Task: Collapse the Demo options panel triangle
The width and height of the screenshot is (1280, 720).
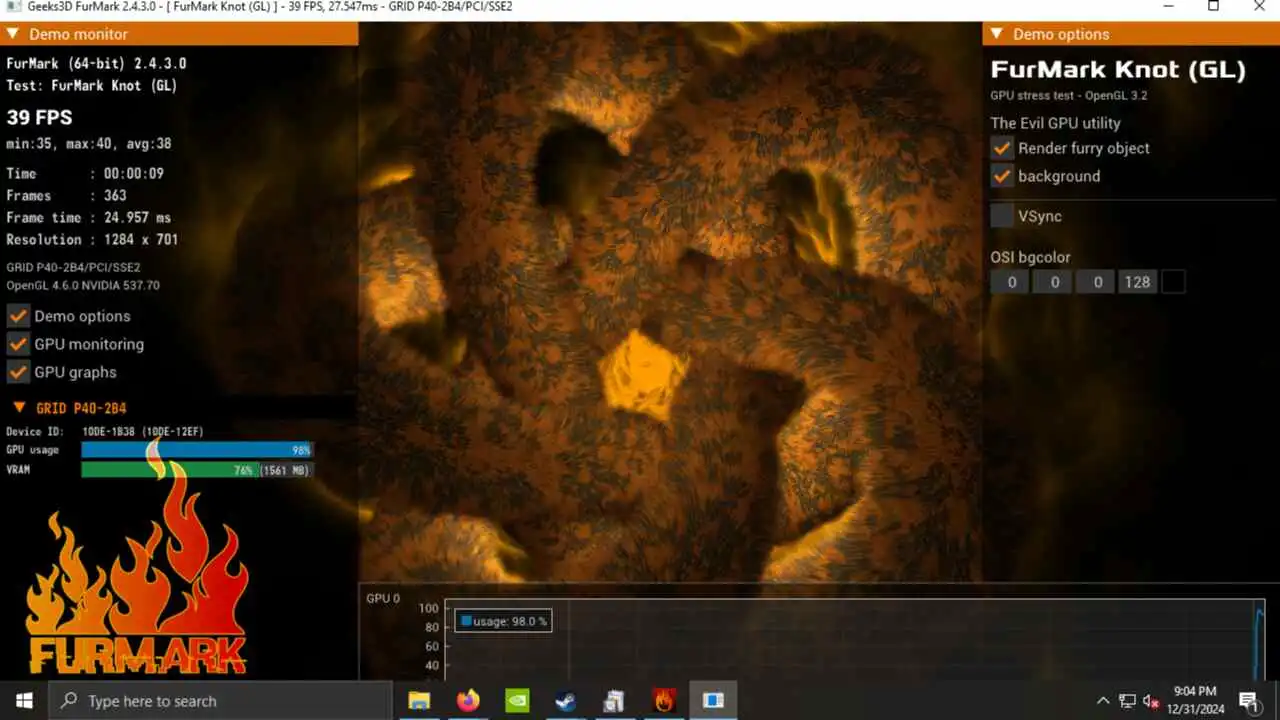Action: pos(997,34)
